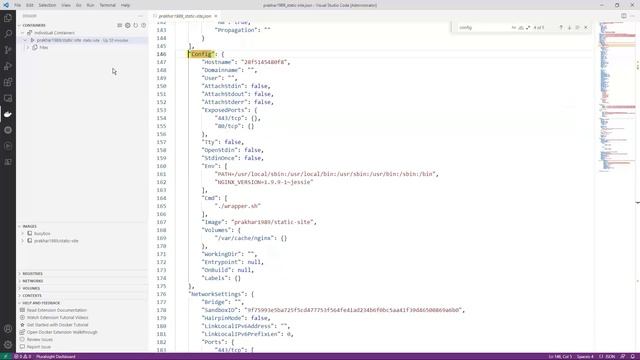Open Read Extension Documentation link
Image resolution: width=640 pixels, height=360 pixels.
tap(57, 310)
